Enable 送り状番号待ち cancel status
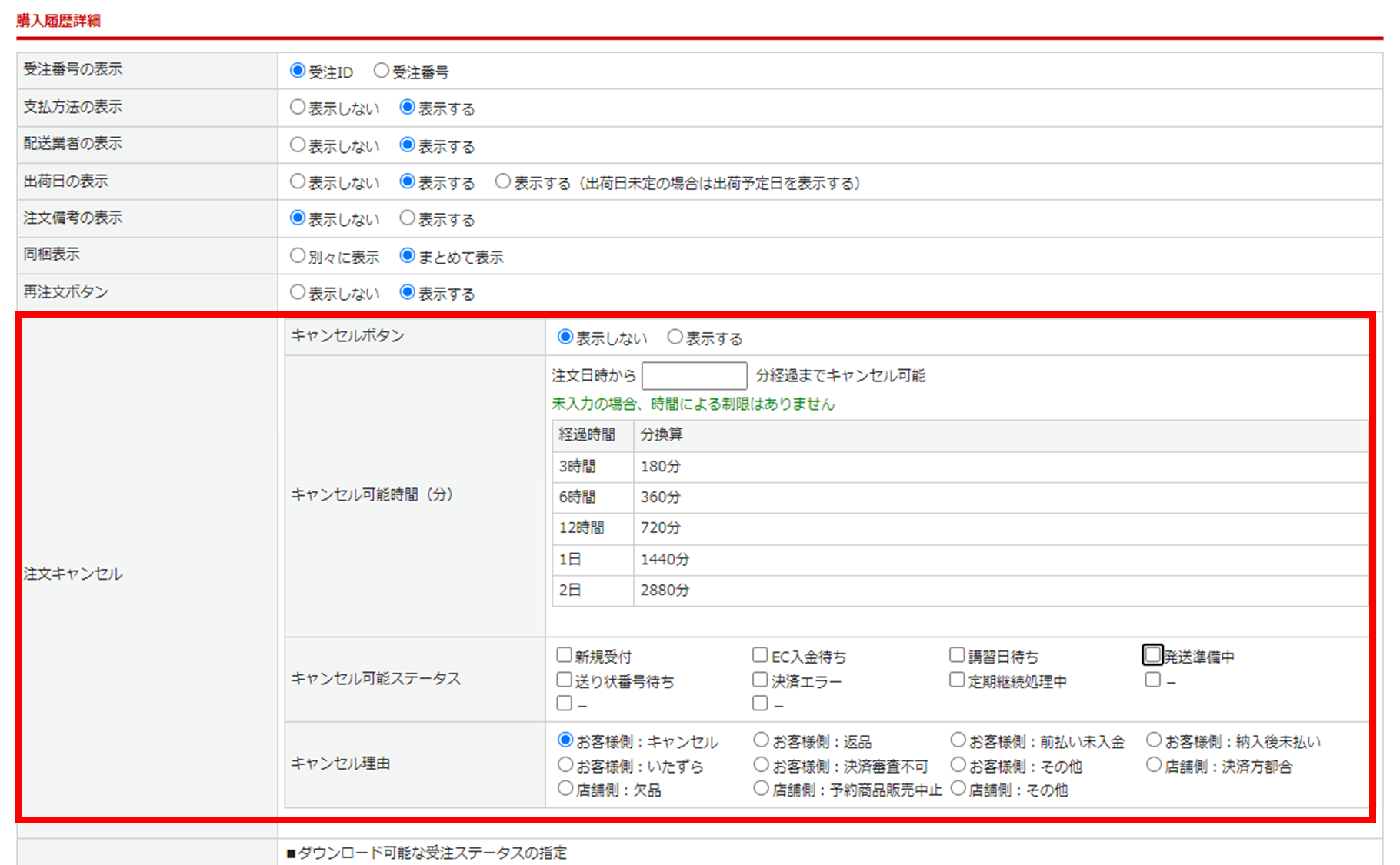This screenshot has height=865, width=1400. (x=565, y=680)
